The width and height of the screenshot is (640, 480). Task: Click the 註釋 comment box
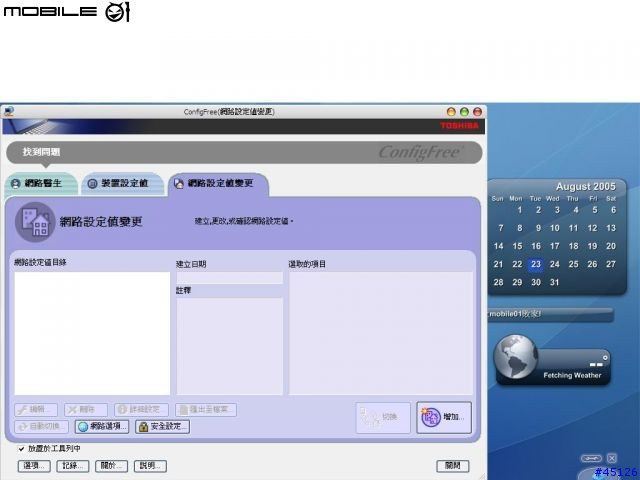(x=229, y=346)
